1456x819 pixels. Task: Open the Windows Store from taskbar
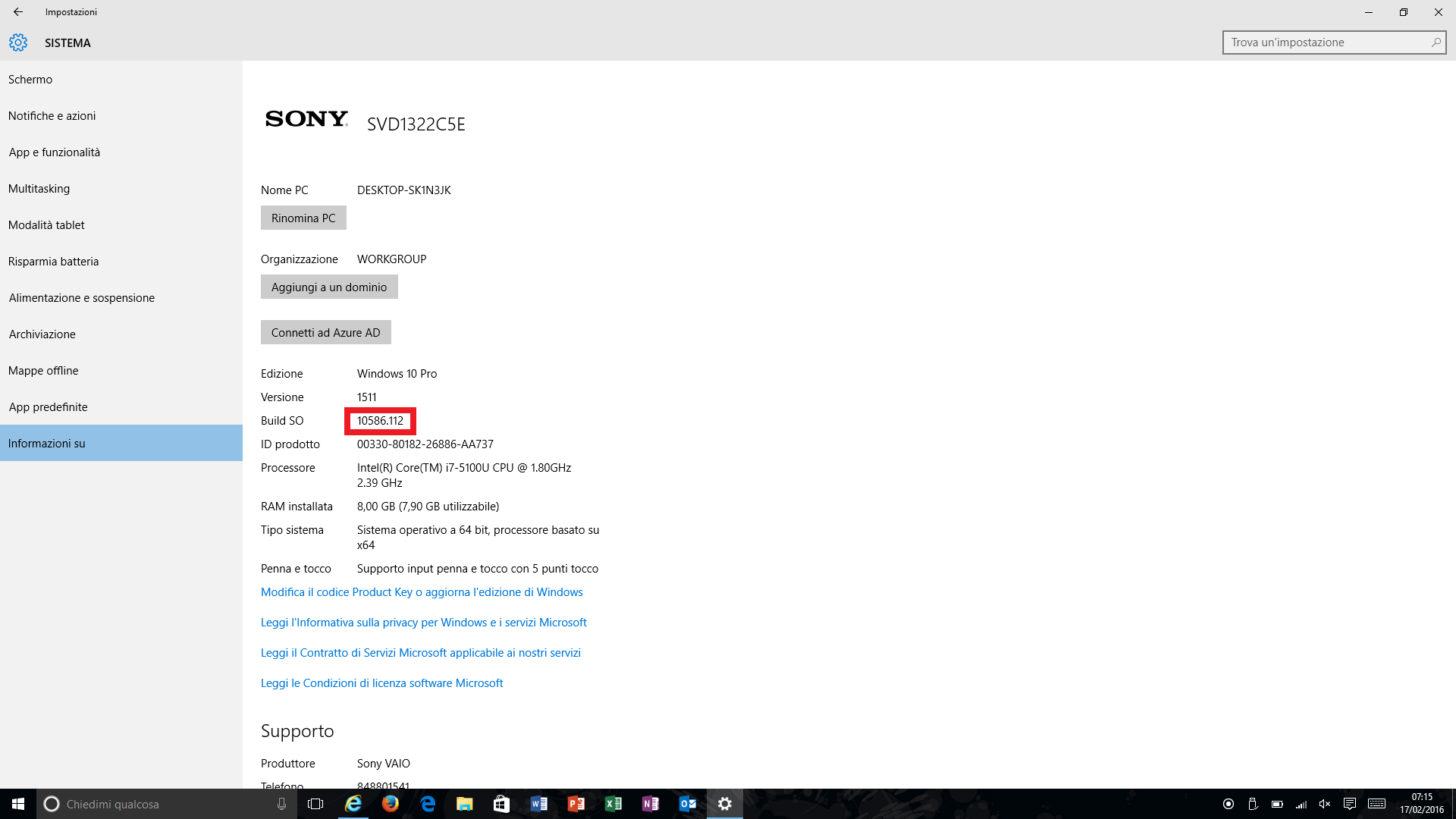(502, 804)
